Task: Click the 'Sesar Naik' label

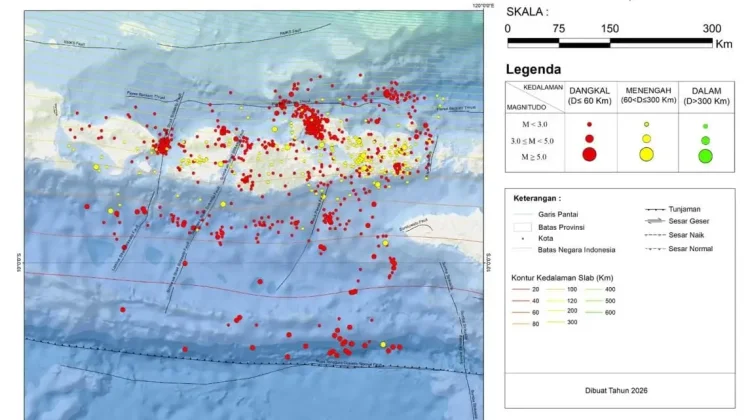Action: 686,235
